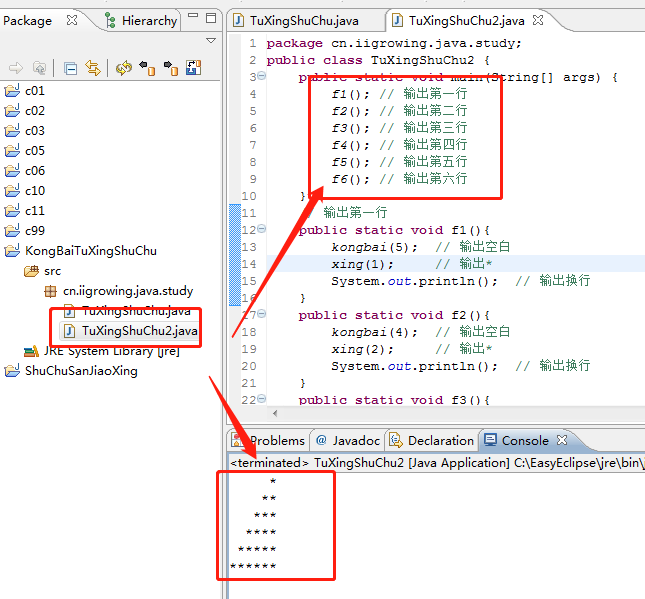Select the KongBaiTuXingShuChu project

[81, 251]
